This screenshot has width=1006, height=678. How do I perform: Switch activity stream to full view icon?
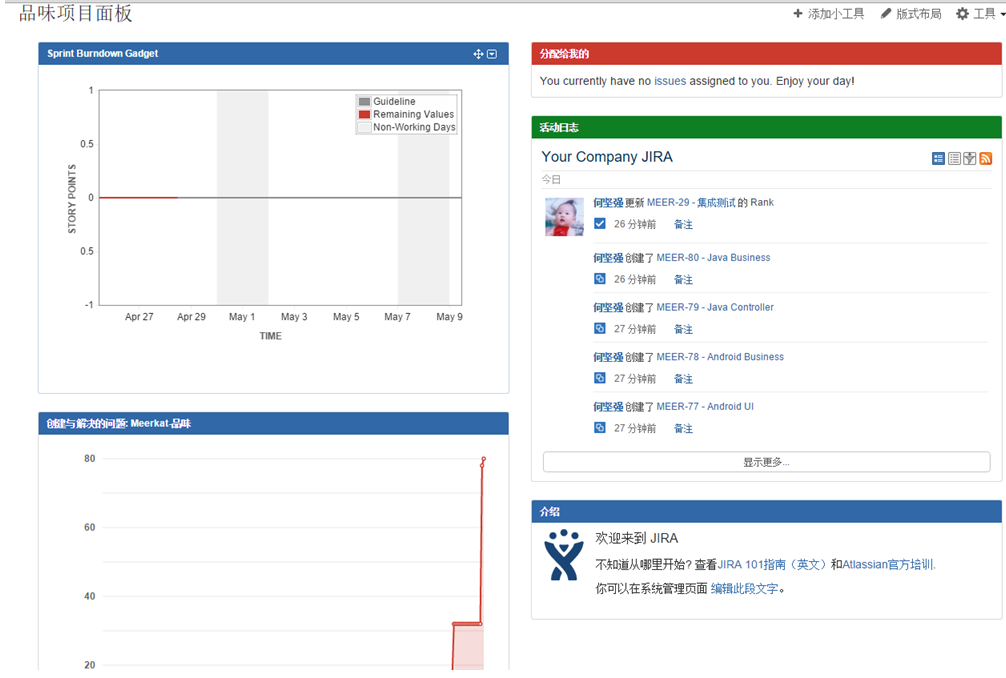pyautogui.click(x=938, y=158)
